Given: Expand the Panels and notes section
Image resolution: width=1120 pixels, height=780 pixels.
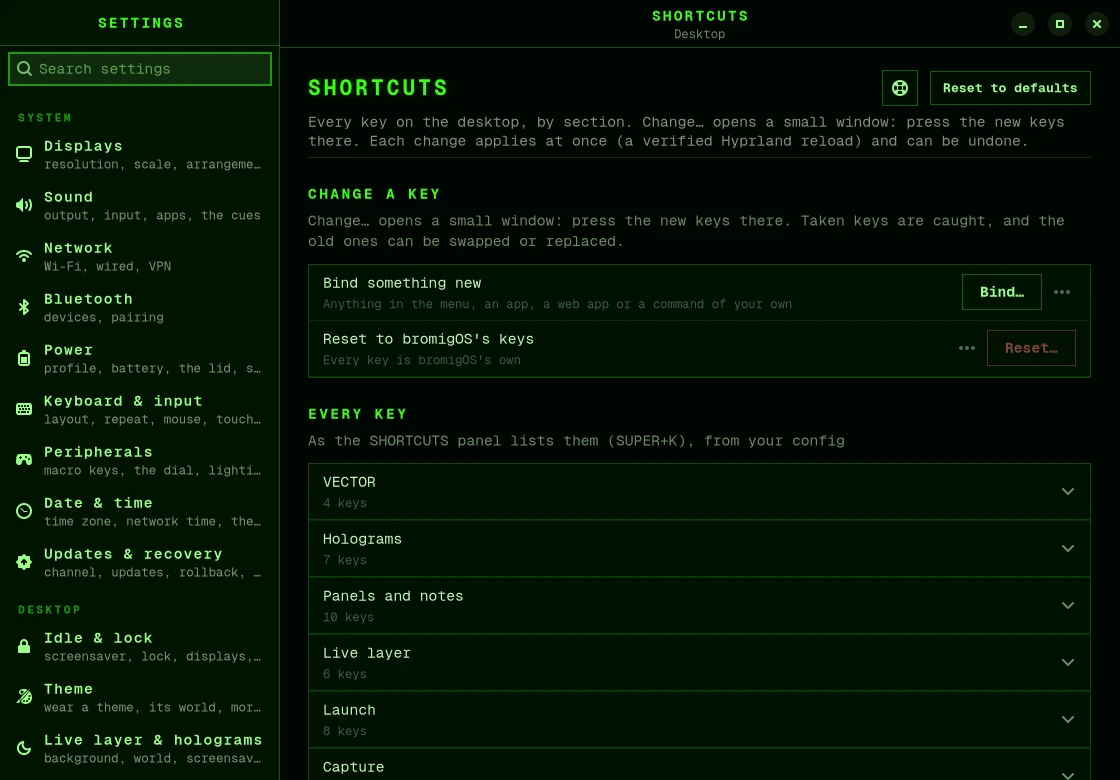Looking at the screenshot, I should click(699, 606).
